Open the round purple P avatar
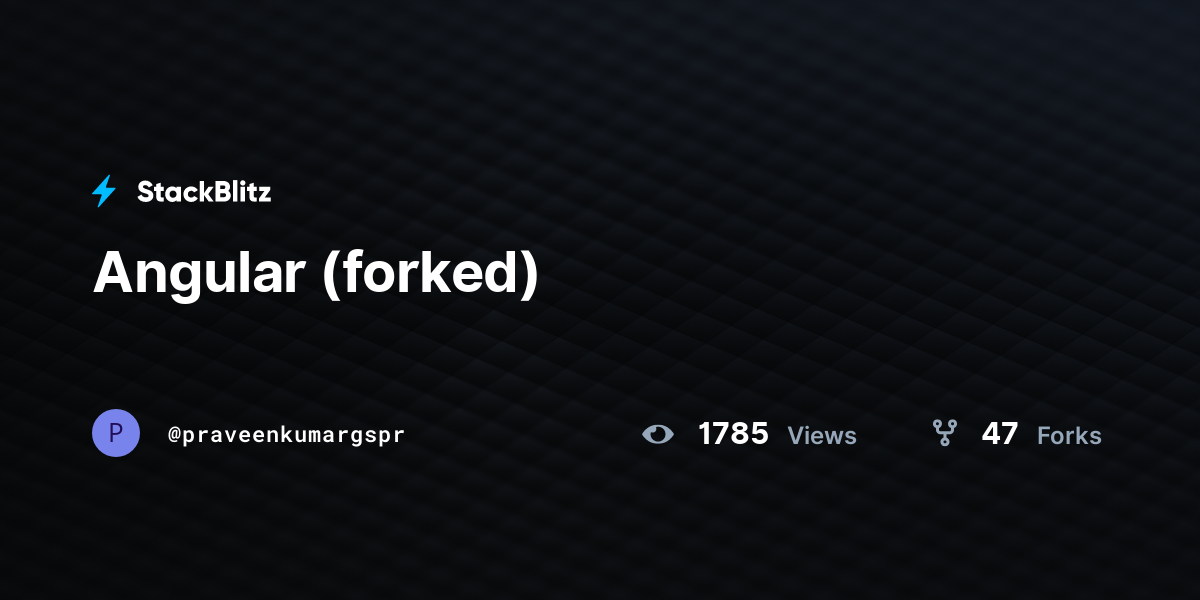This screenshot has width=1200, height=600. tap(116, 433)
